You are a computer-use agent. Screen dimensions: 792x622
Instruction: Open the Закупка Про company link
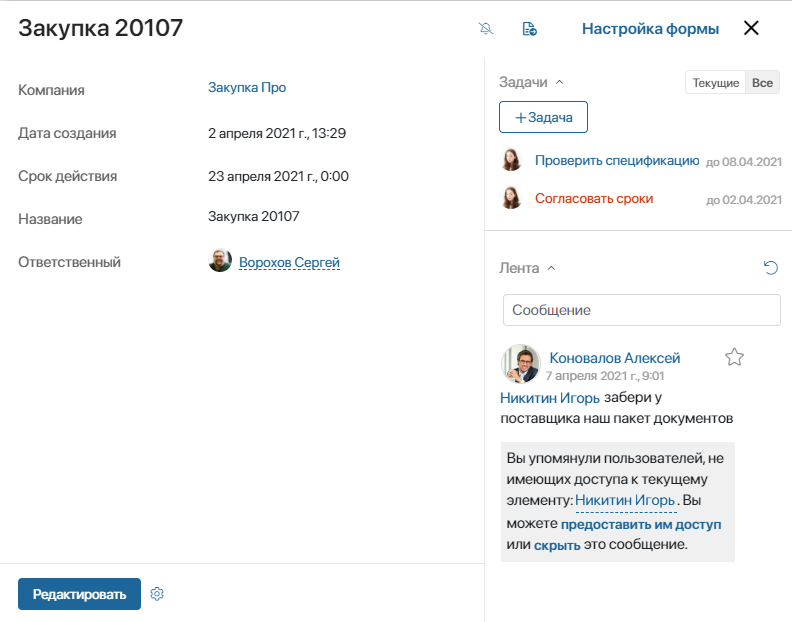click(x=247, y=87)
